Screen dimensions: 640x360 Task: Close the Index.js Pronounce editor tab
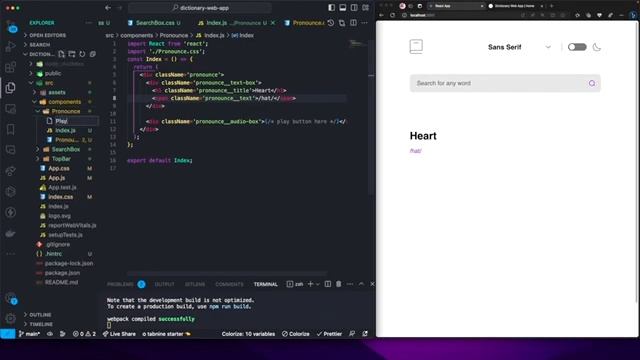coord(273,23)
